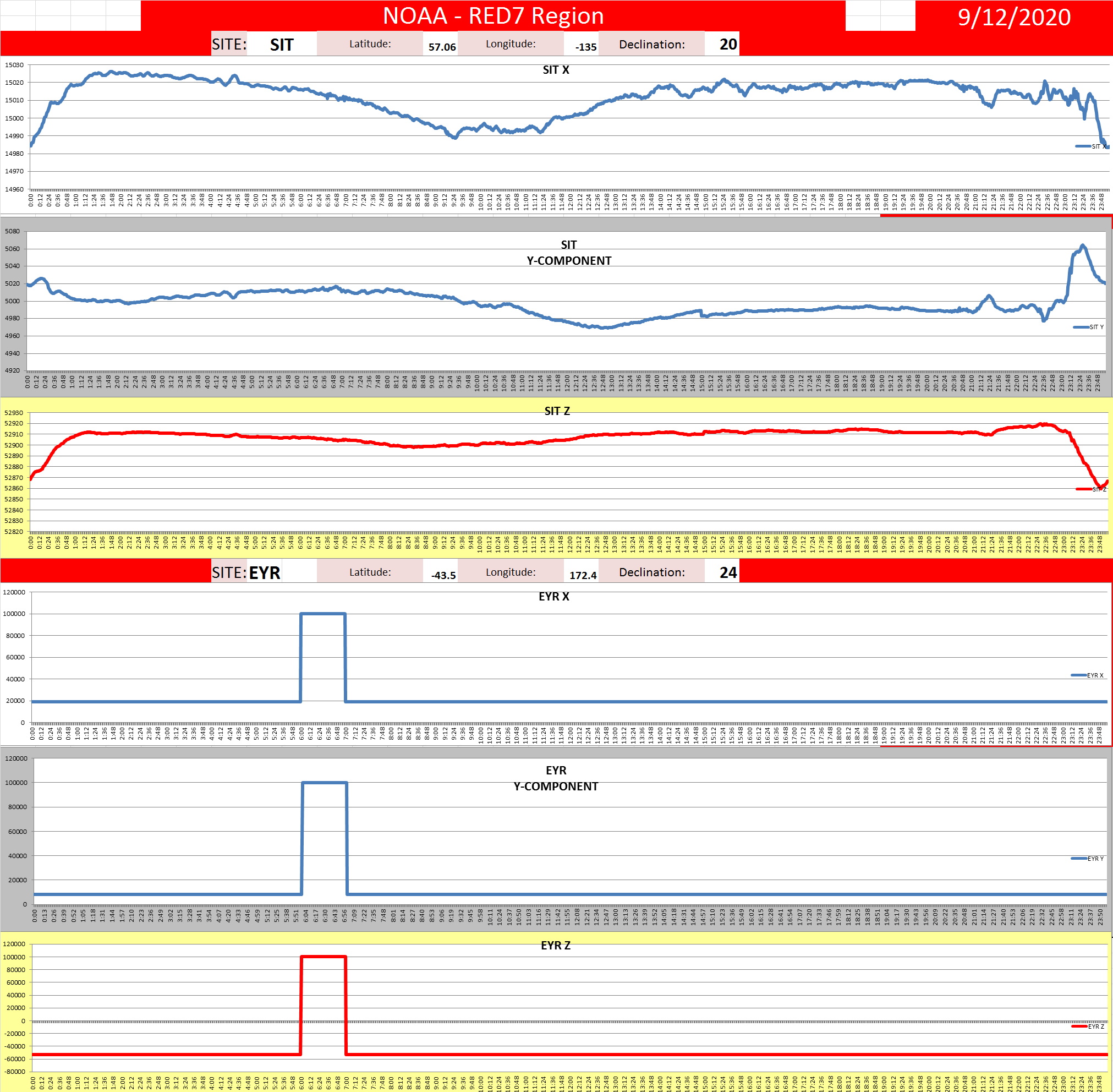This screenshot has width=1113, height=1092.
Task: Click the SIT latitude value 57.06
Action: point(442,47)
